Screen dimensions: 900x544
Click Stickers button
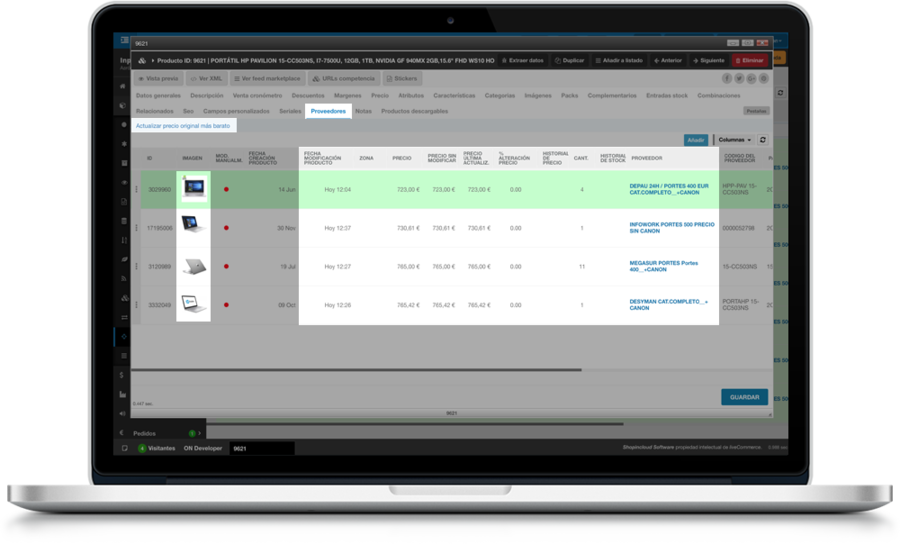[x=402, y=79]
